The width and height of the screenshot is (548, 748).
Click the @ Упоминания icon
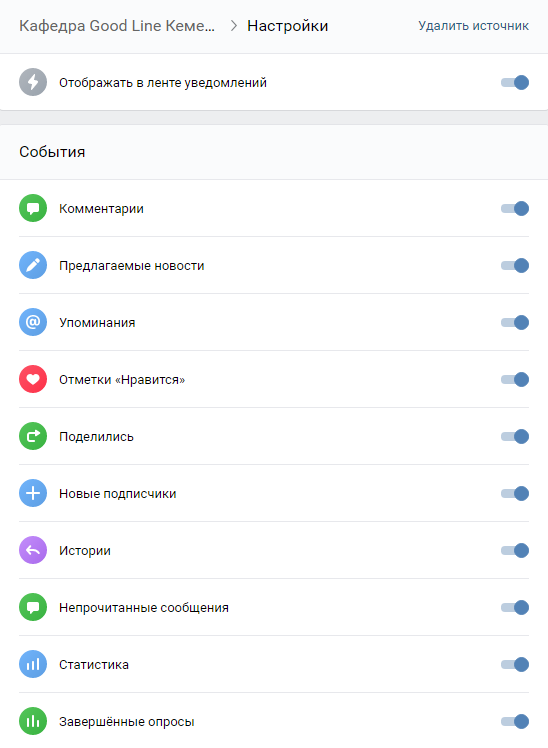click(x=33, y=322)
